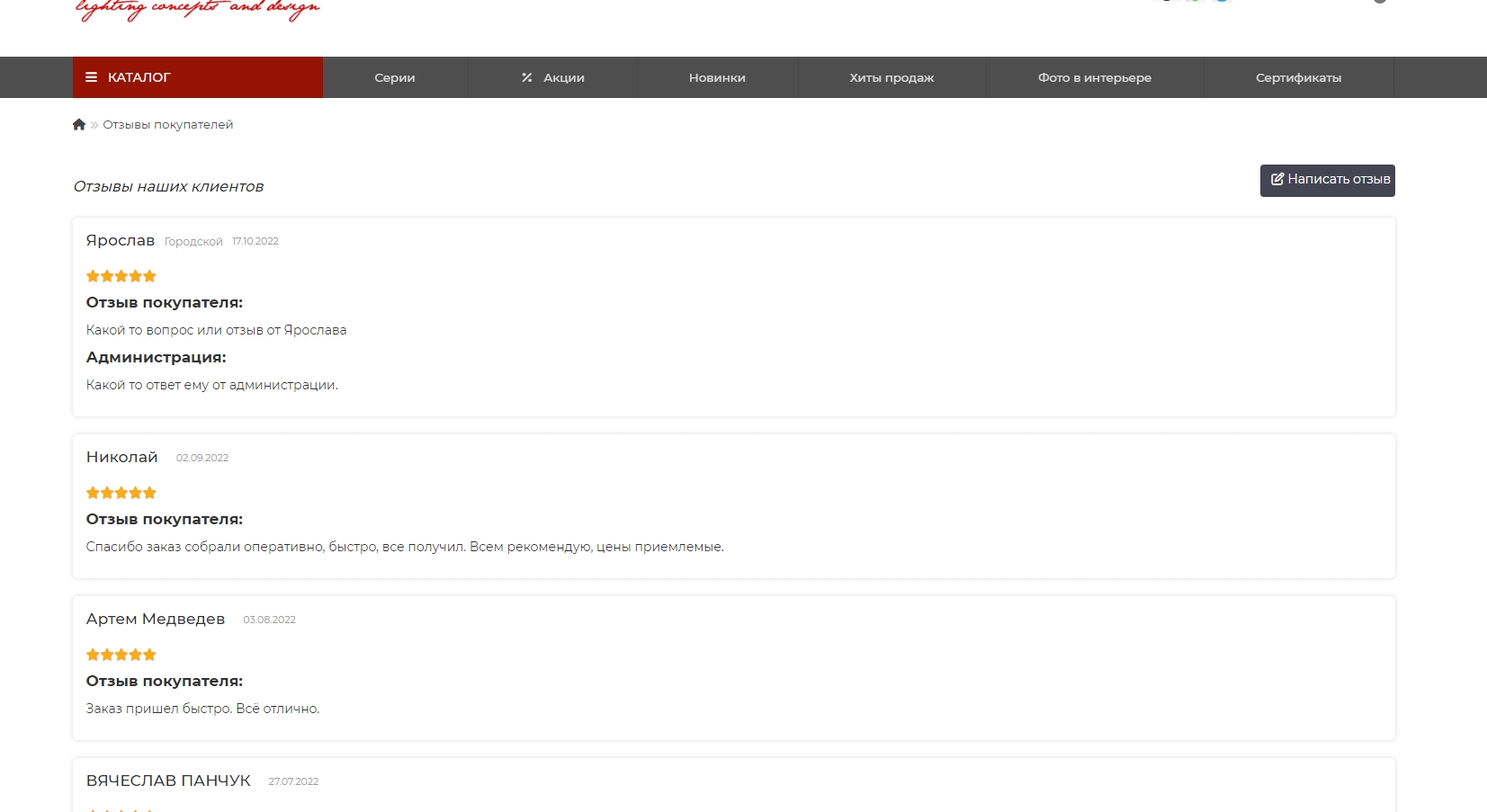
Task: Click the Написать отзыв button
Action: tap(1327, 180)
